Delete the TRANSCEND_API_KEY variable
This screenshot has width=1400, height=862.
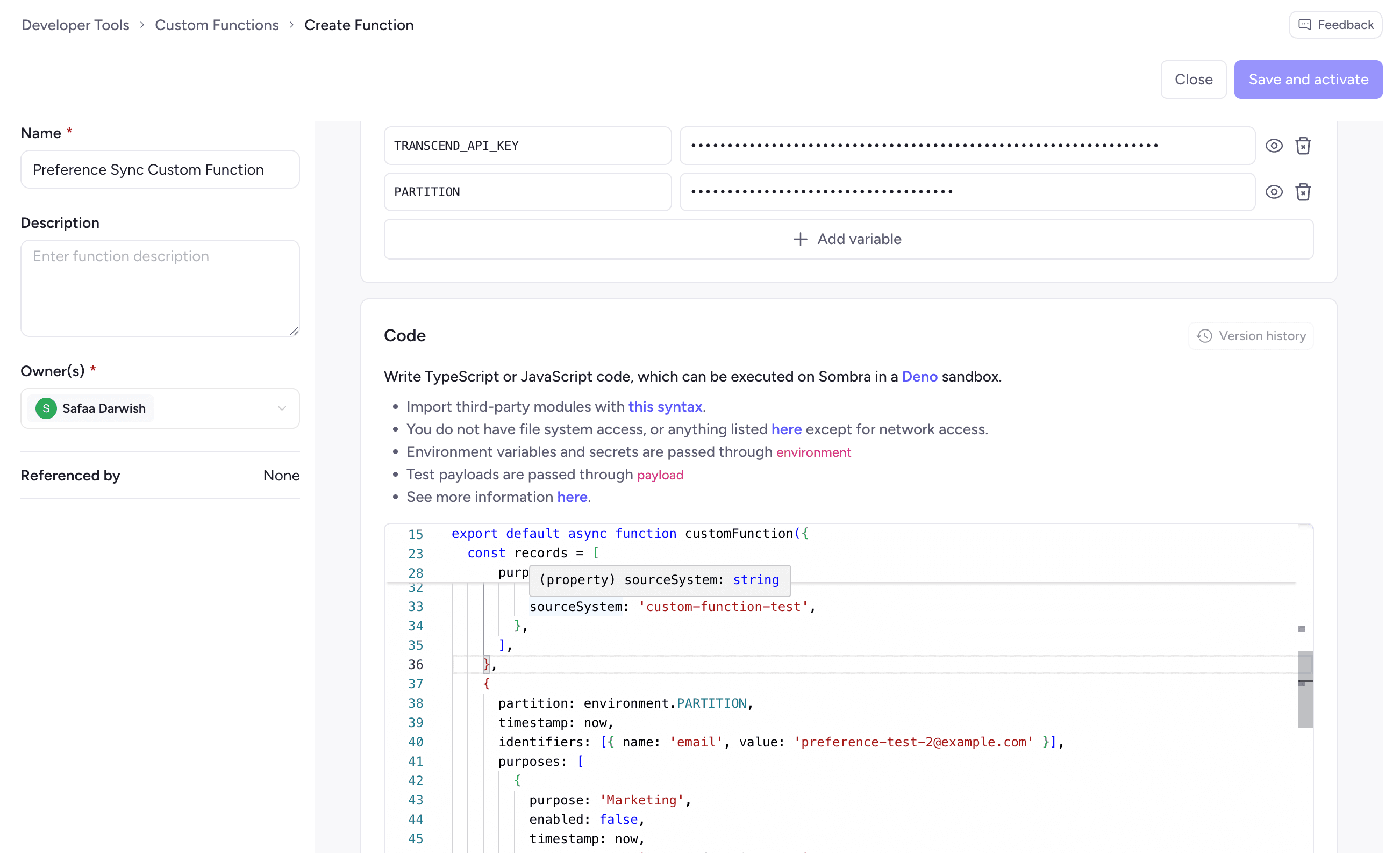pyautogui.click(x=1303, y=146)
